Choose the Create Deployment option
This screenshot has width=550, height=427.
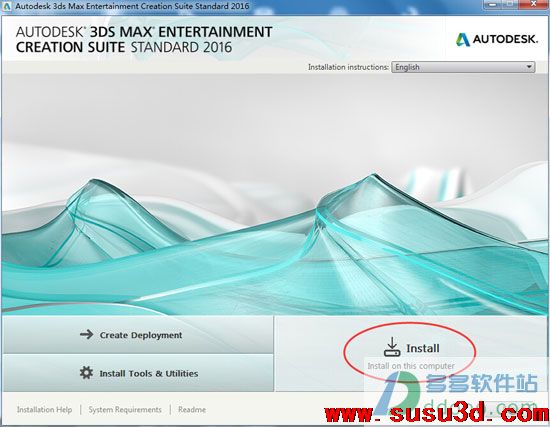click(138, 335)
